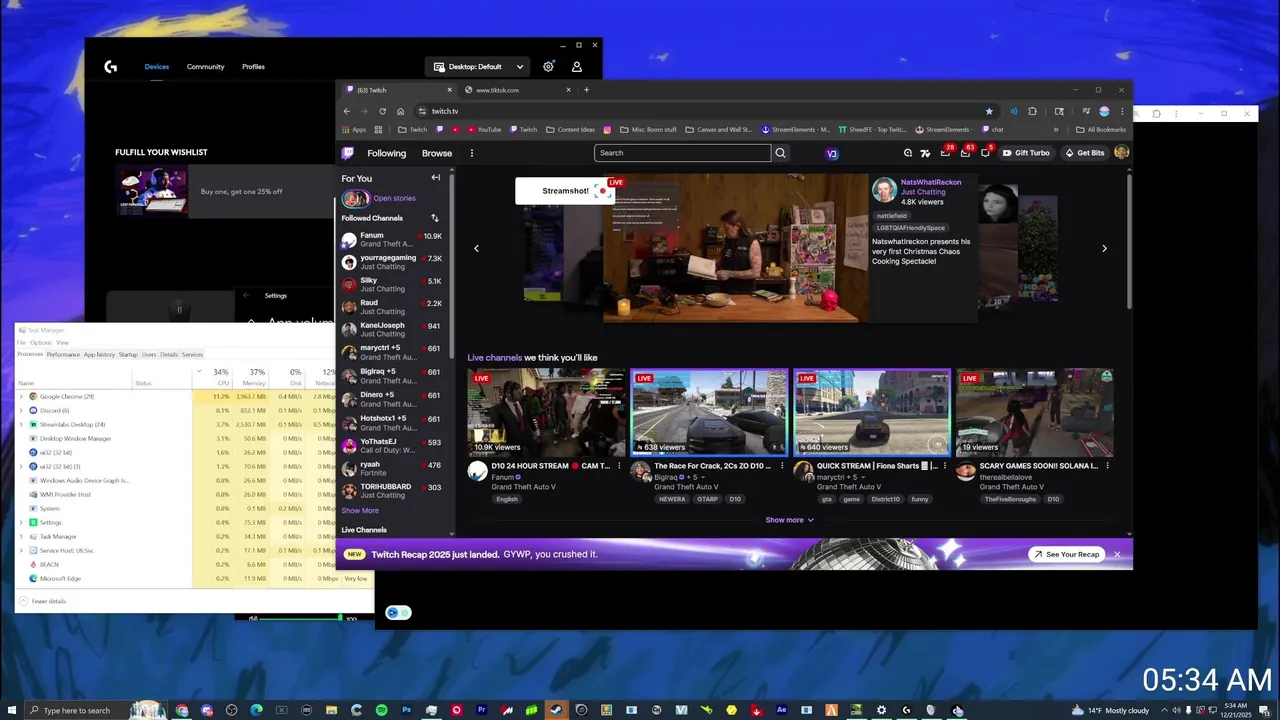Open YouTube bookmark in bookmarks bar
The width and height of the screenshot is (1280, 720).
tap(483, 129)
